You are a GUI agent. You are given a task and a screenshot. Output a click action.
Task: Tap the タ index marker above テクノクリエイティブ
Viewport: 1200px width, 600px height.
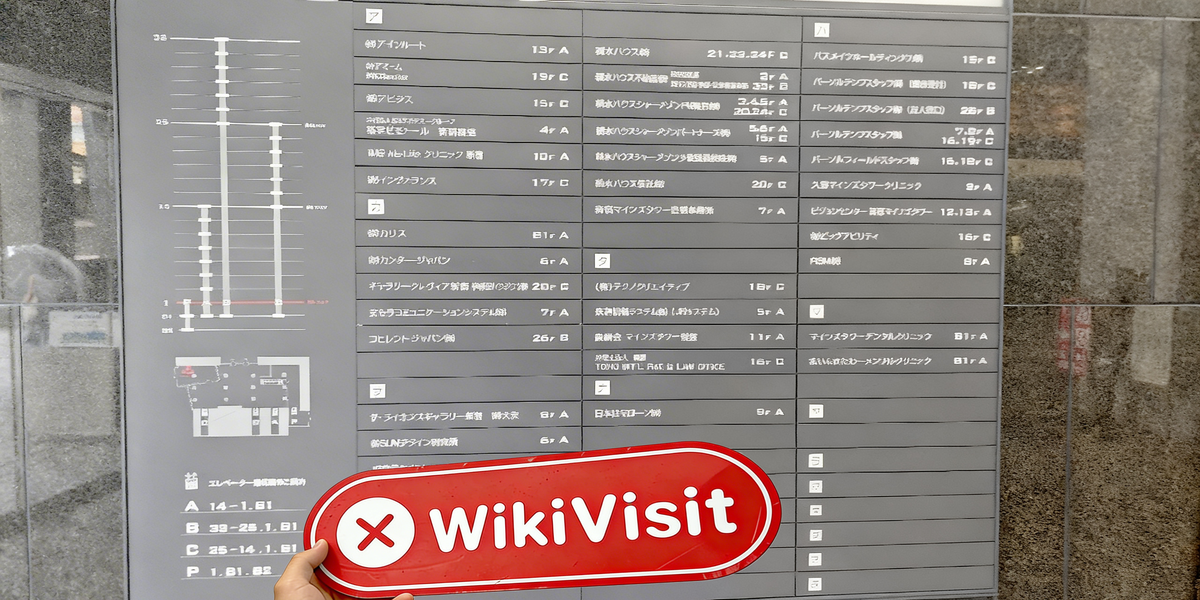click(602, 260)
